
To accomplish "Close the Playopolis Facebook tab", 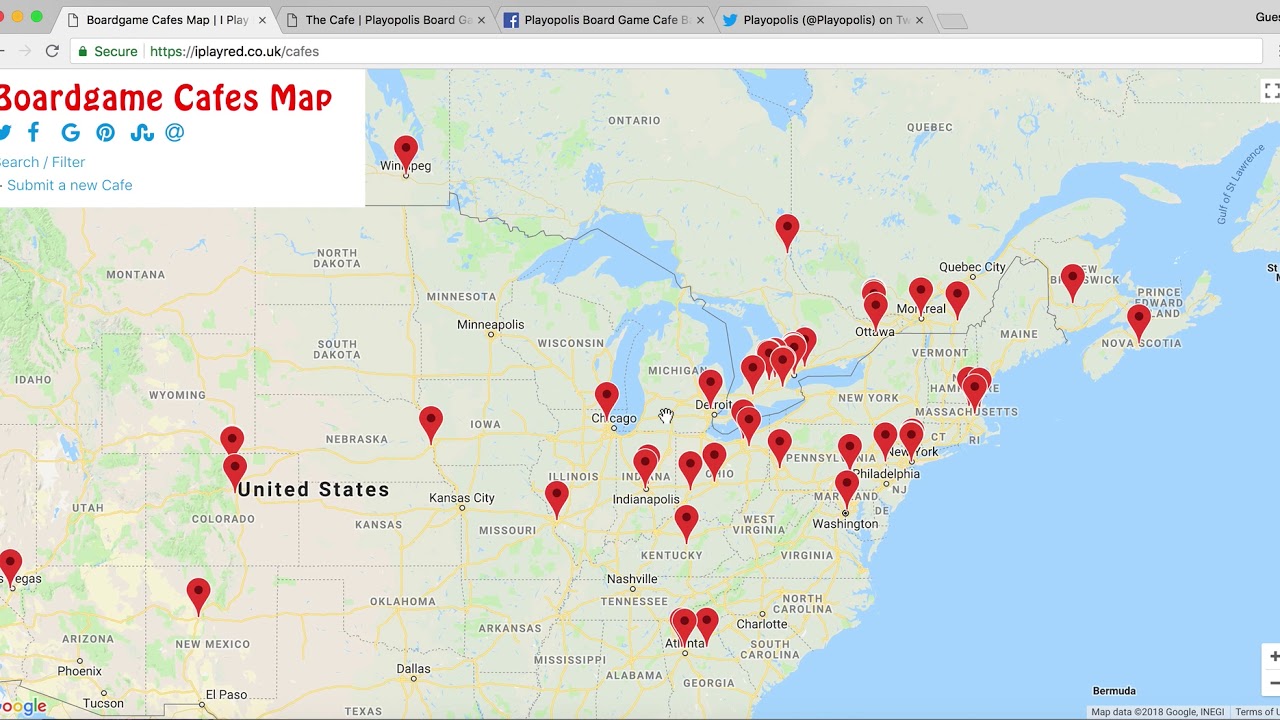I will 700,20.
